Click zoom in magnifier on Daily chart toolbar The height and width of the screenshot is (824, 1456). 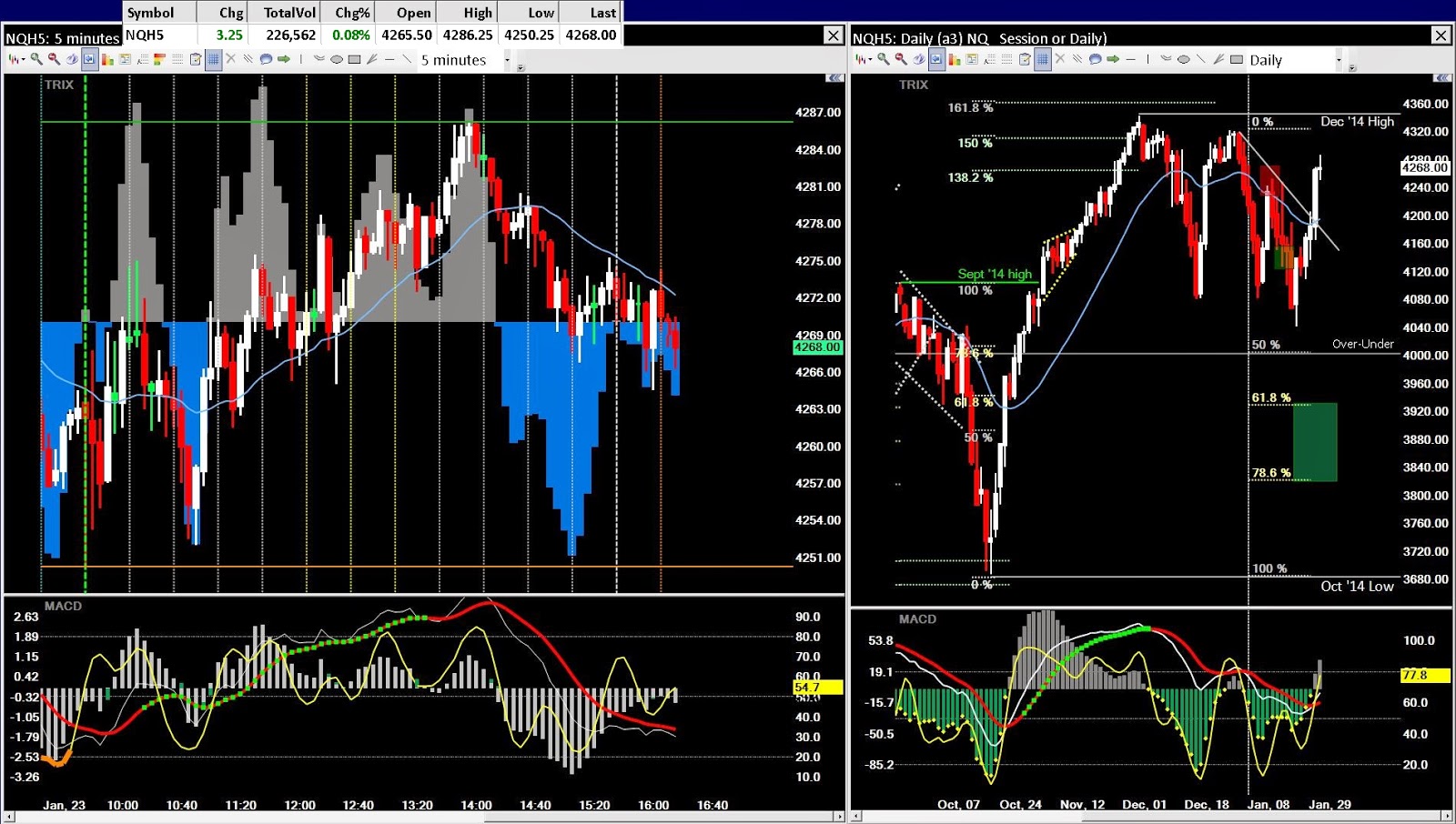(x=884, y=59)
